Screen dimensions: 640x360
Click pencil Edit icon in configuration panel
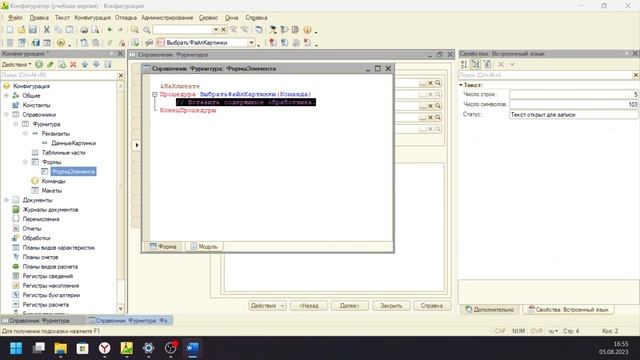[x=50, y=64]
